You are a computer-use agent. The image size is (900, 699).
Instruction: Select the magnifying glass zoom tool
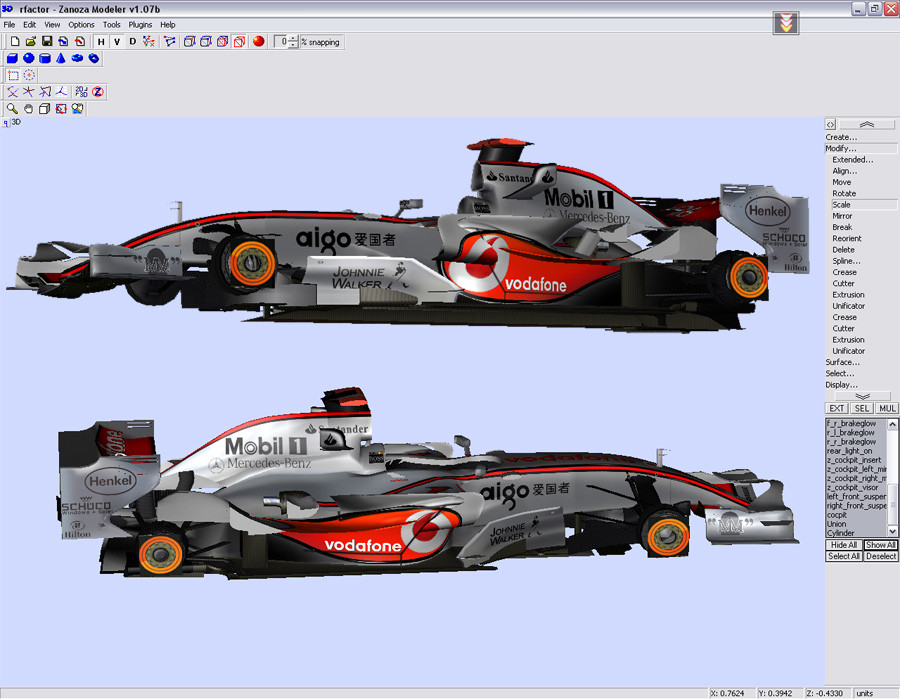pos(12,108)
